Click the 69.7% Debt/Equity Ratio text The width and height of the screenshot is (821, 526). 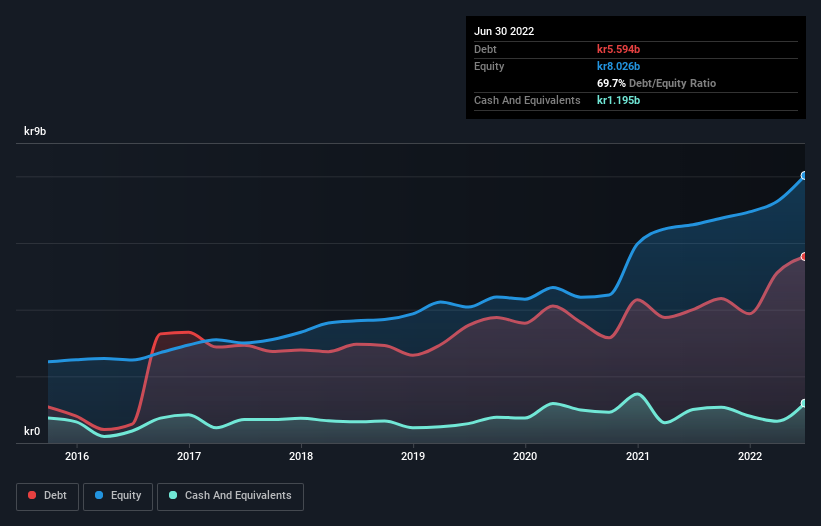click(x=656, y=83)
